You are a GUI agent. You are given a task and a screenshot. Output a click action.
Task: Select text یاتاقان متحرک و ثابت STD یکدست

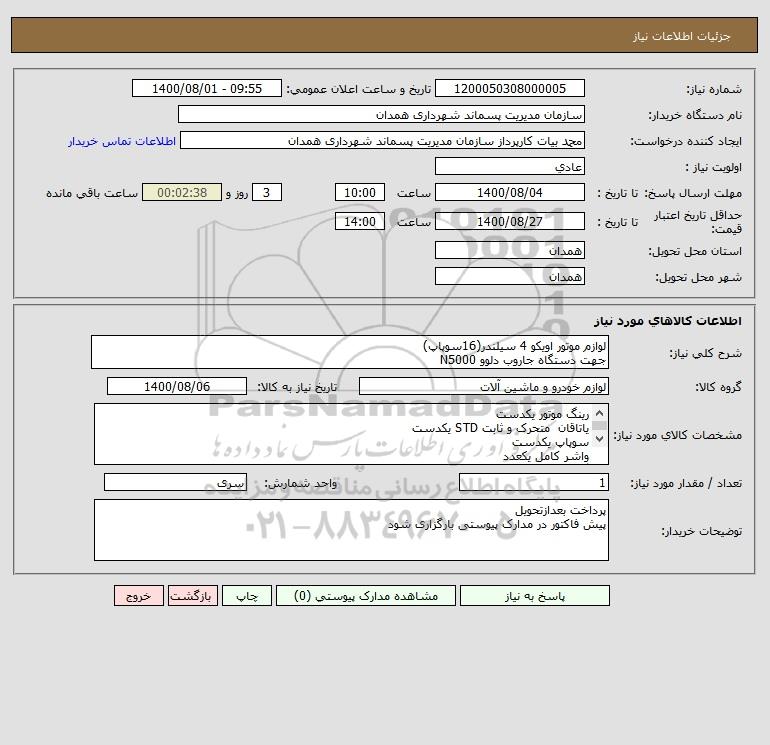click(x=500, y=428)
